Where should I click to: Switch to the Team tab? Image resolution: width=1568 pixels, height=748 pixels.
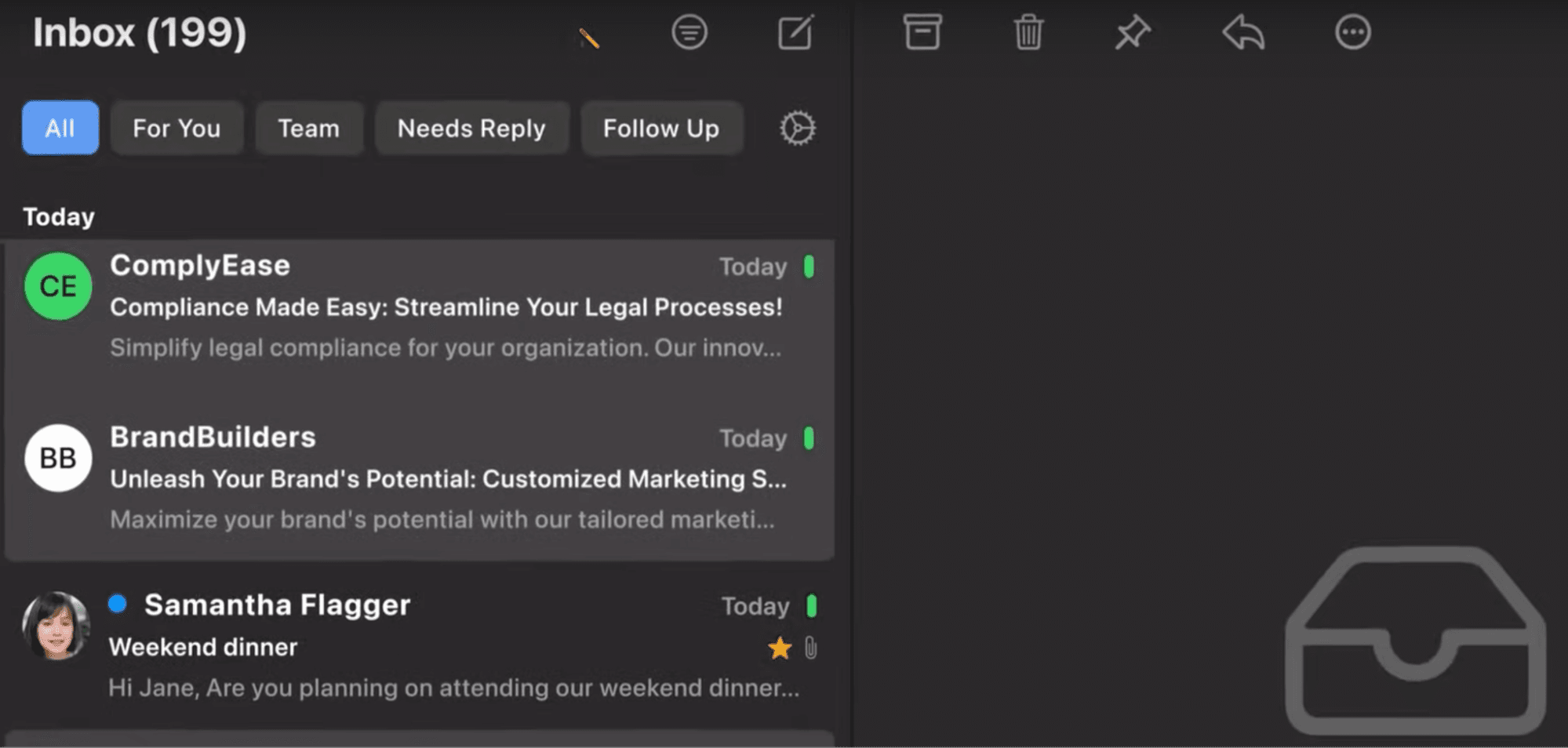point(308,128)
